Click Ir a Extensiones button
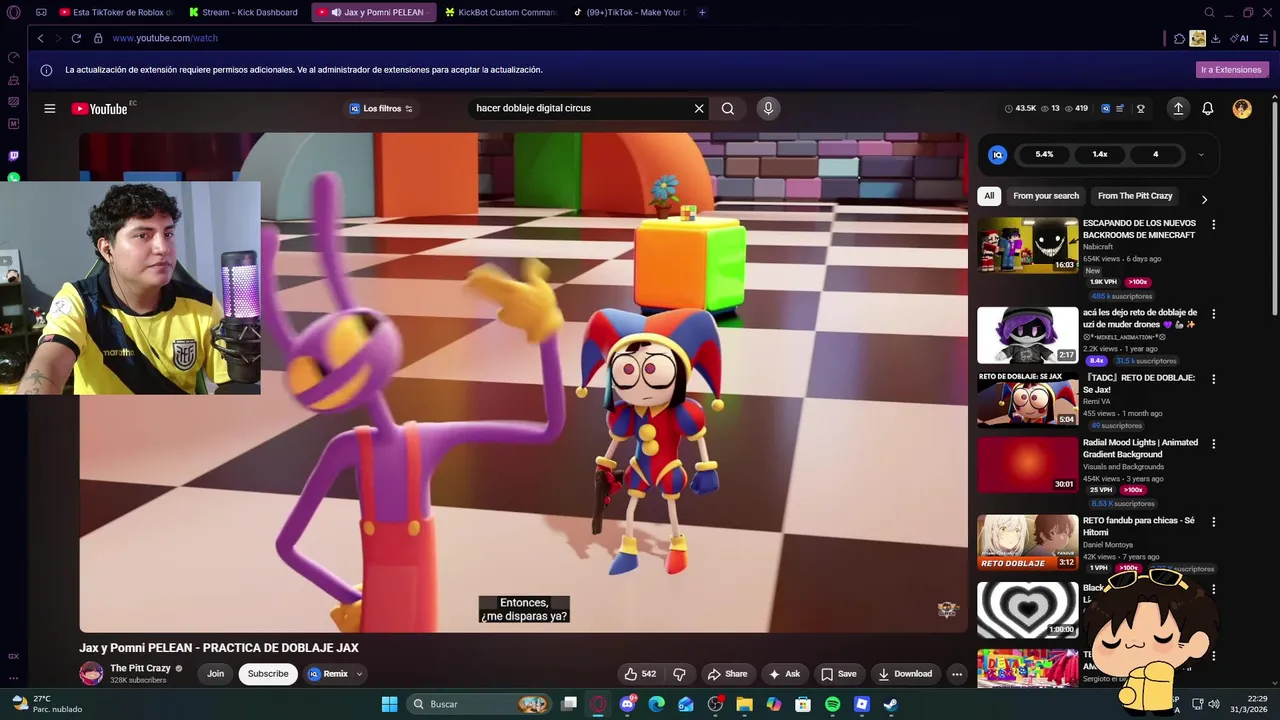This screenshot has height=720, width=1280. [x=1231, y=70]
